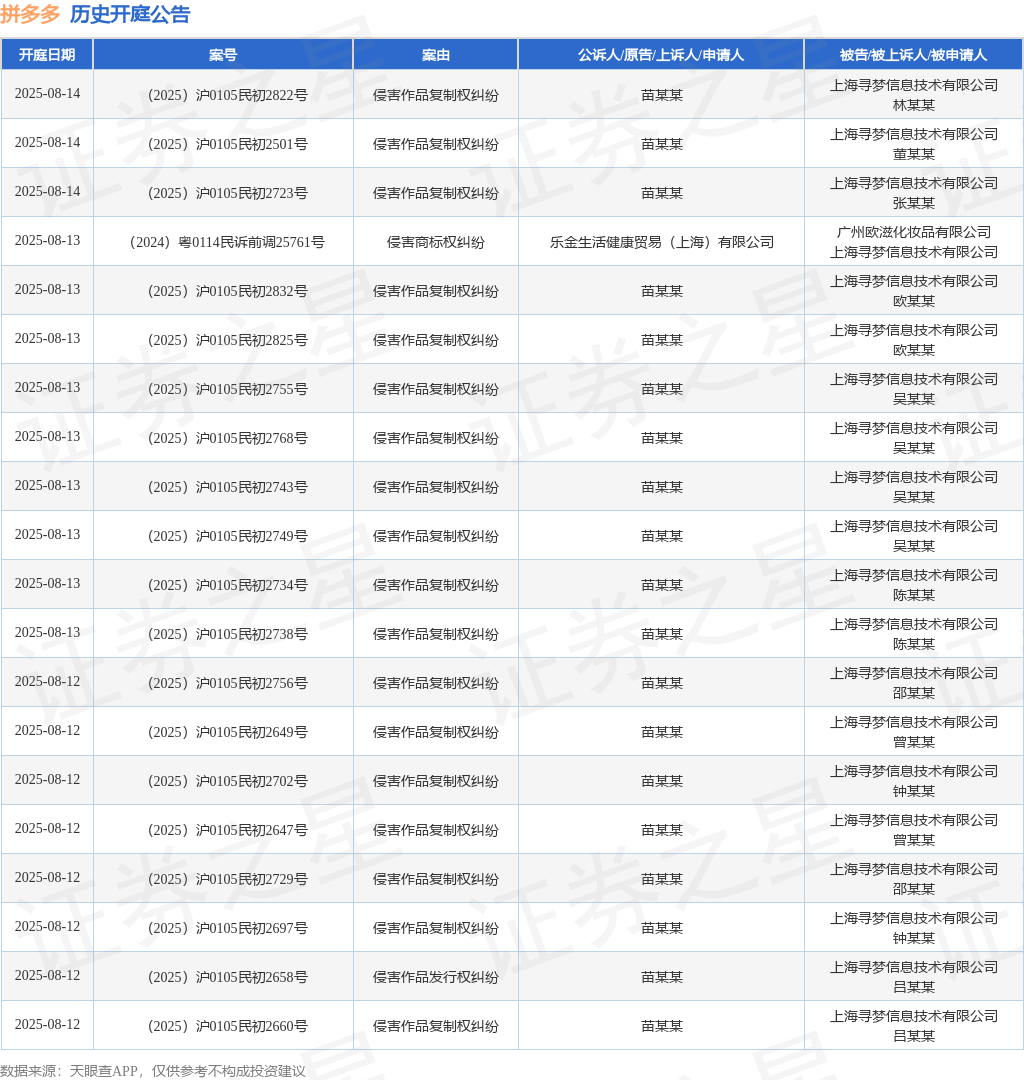
Task: Click 侵害作品复制权纠纷 in 2697号 row
Action: point(435,926)
